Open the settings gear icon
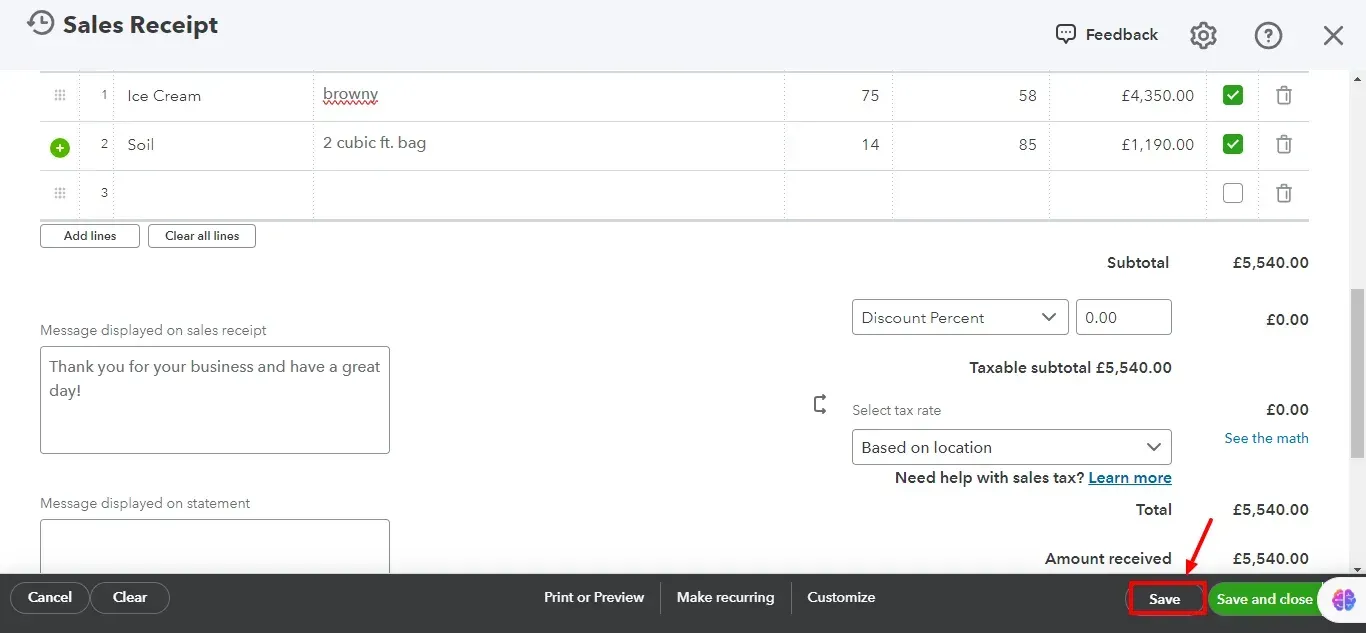1366x633 pixels. coord(1202,35)
